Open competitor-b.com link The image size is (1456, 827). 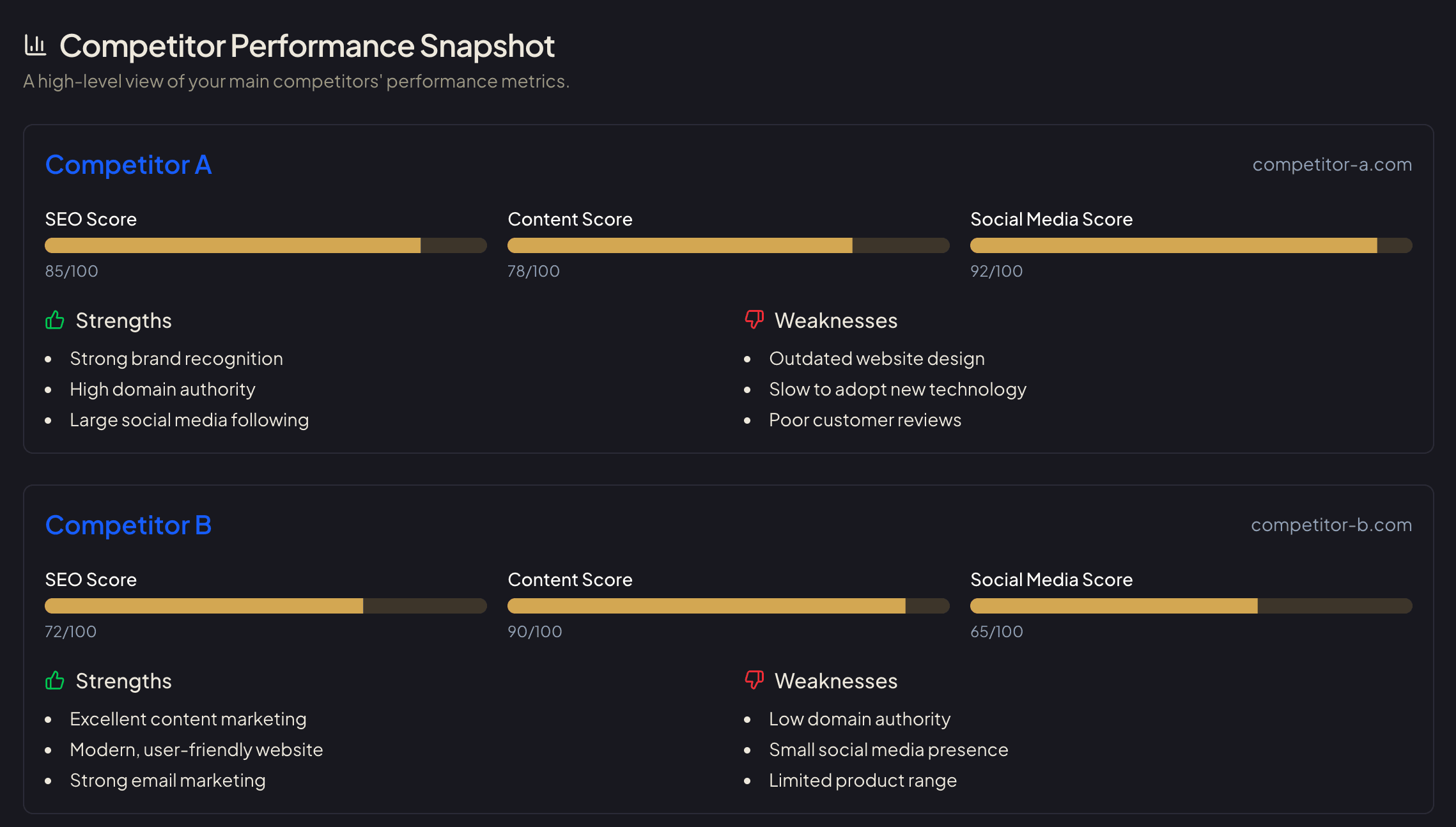coord(1331,525)
